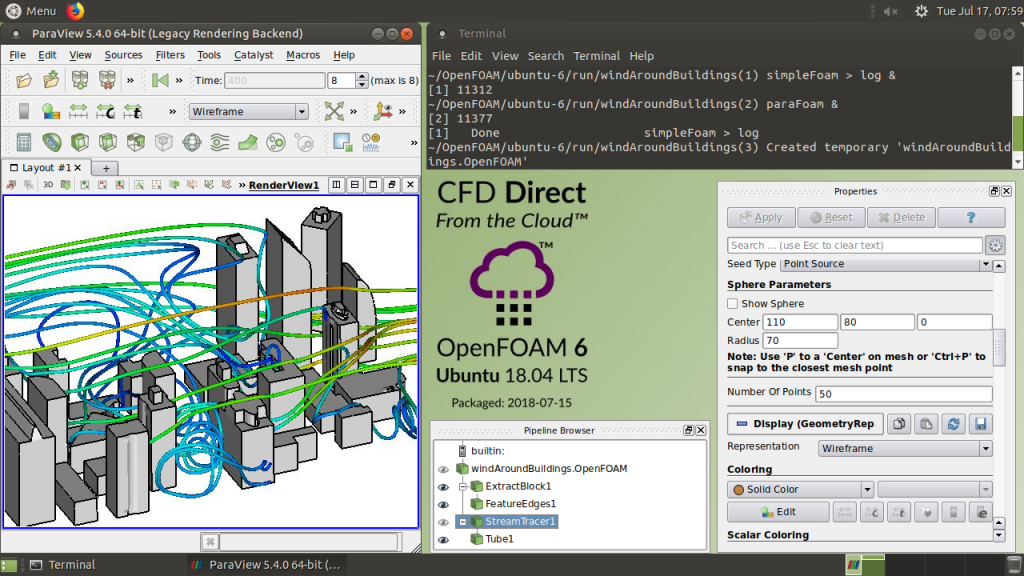Click Display (GeometryRepresentation) section header
Image resolution: width=1024 pixels, height=576 pixels.
(x=805, y=424)
